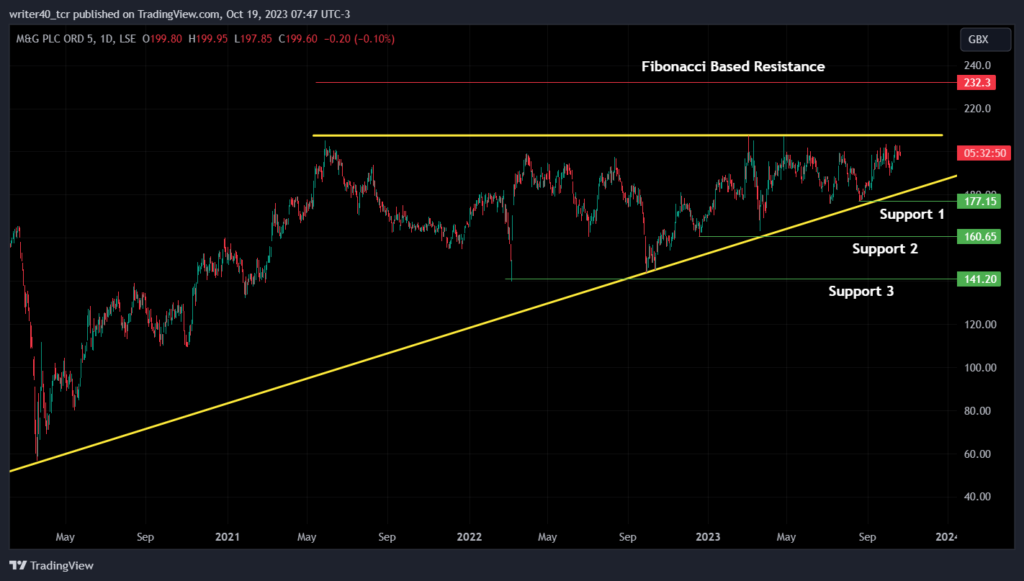
Task: Click the 2023 time axis label
Action: point(708,537)
